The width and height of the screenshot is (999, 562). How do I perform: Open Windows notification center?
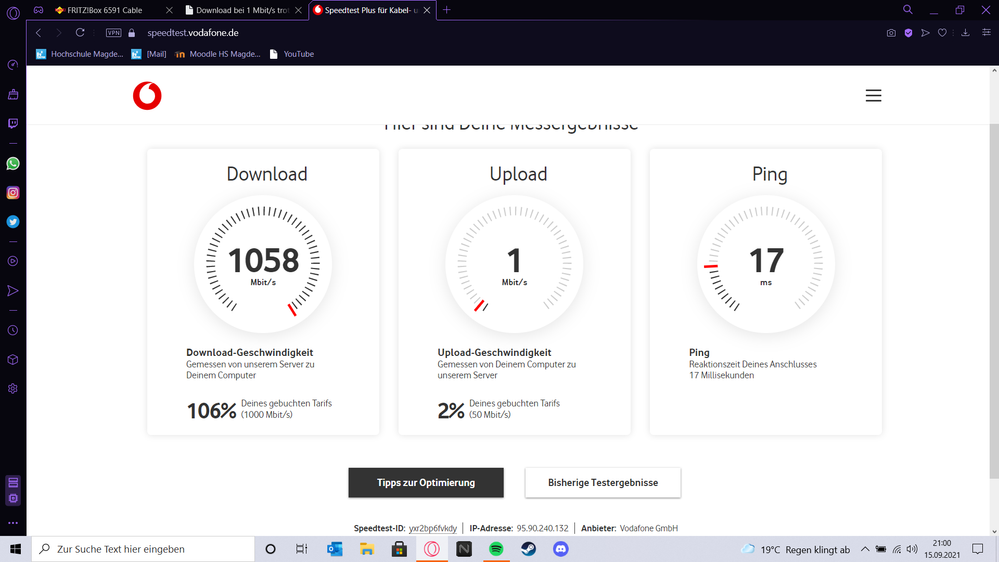[x=977, y=549]
